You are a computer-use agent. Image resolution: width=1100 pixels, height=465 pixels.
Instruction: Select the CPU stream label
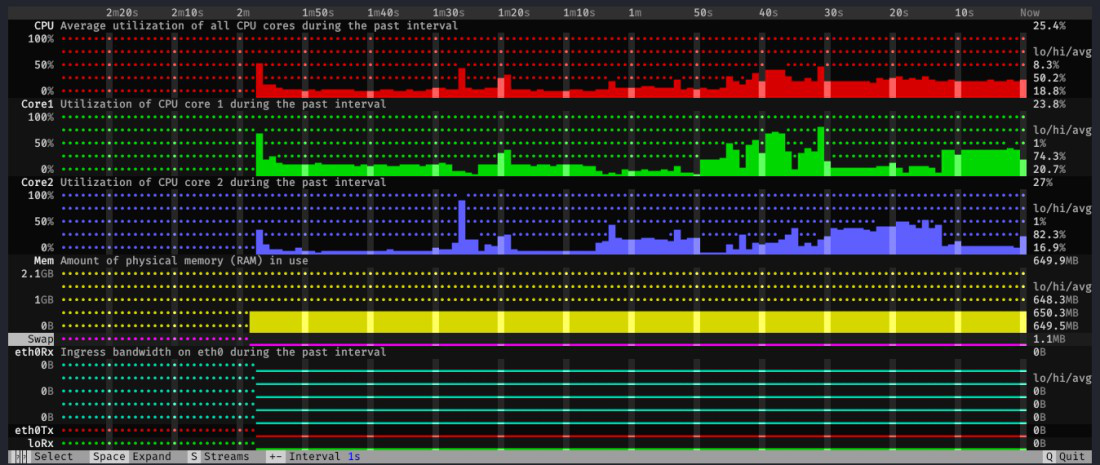[x=44, y=26]
